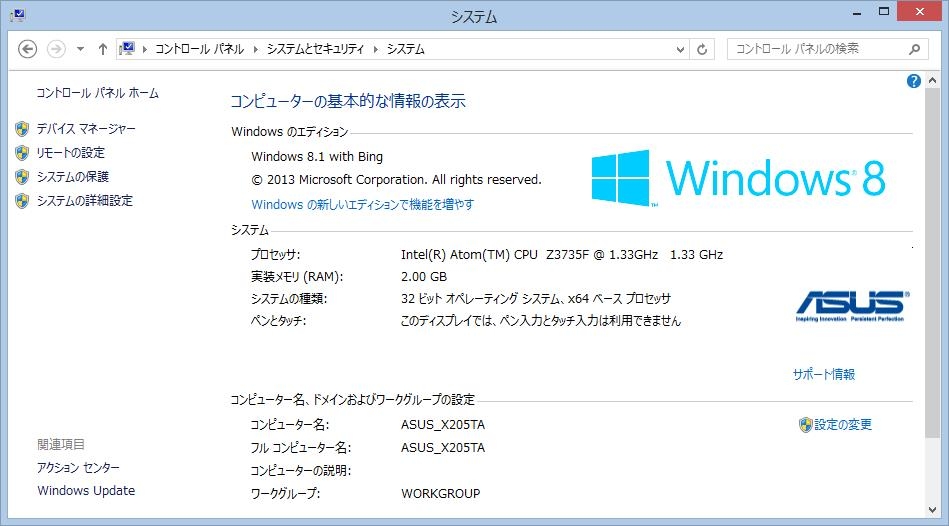Go up one level with up arrow
Image resolution: width=949 pixels, height=526 pixels.
(102, 49)
